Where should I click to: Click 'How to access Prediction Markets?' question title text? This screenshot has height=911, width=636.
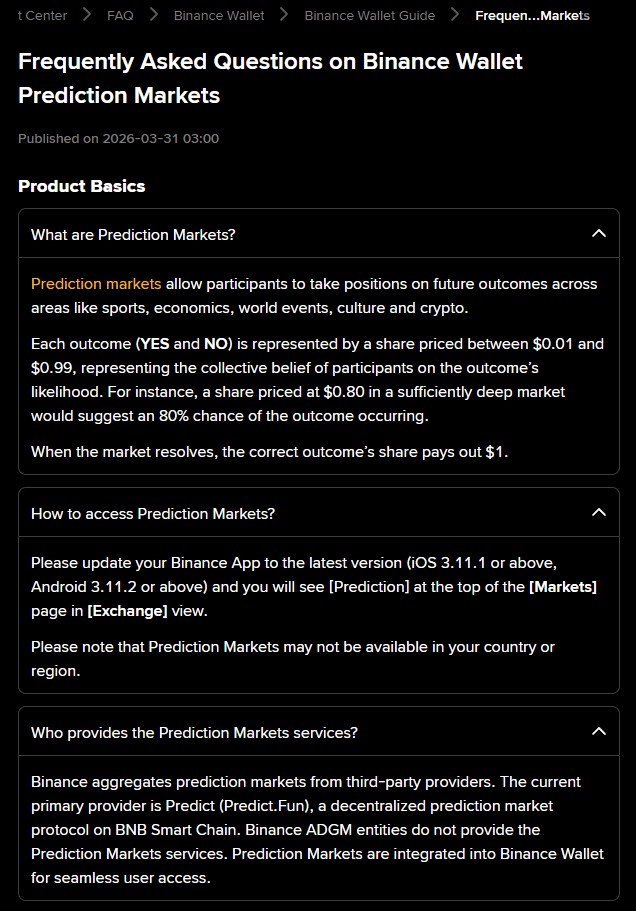tap(153, 514)
